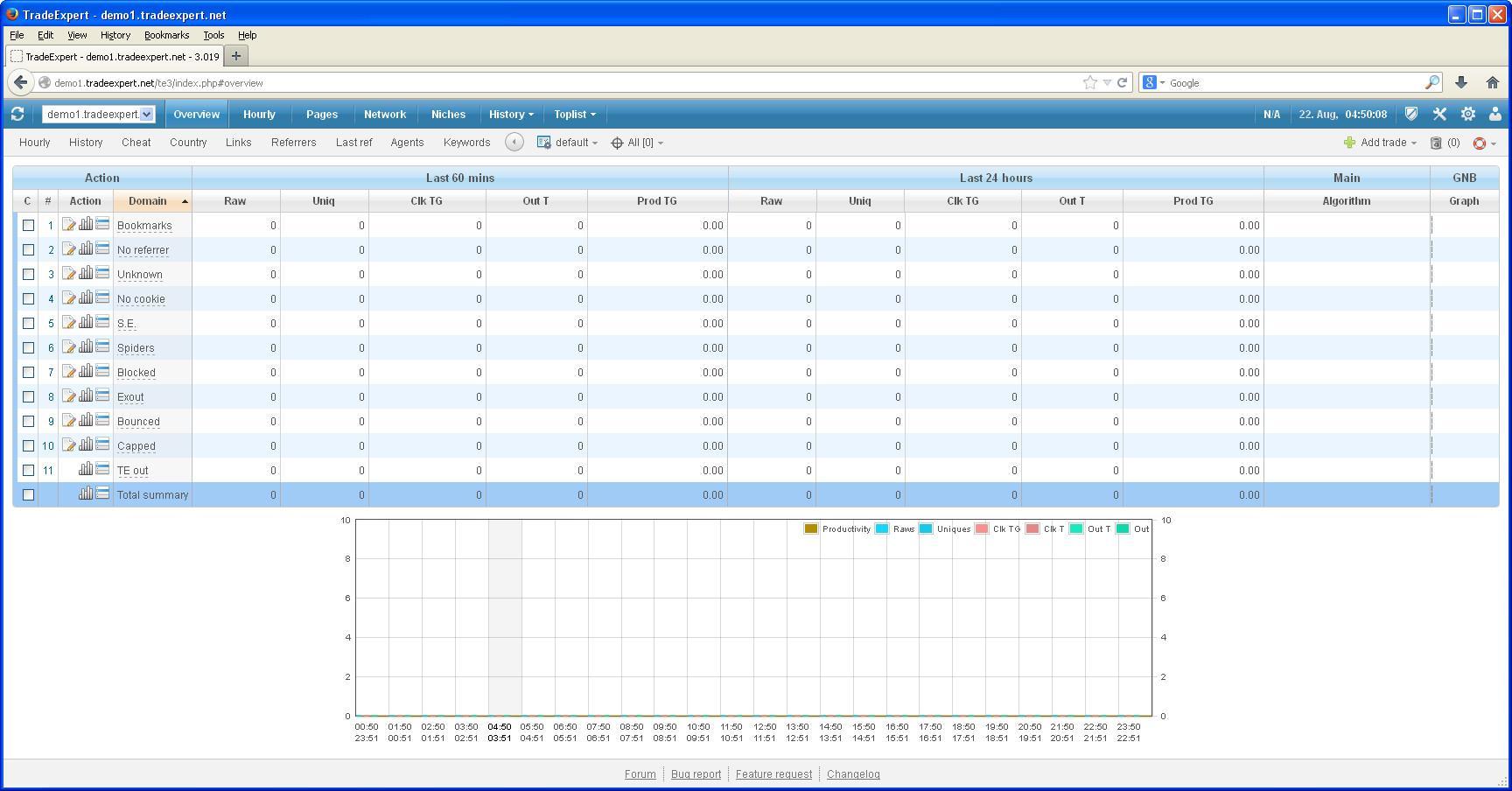This screenshot has height=791, width=1512.
Task: Click edit icon for No cookie row
Action: 68,298
